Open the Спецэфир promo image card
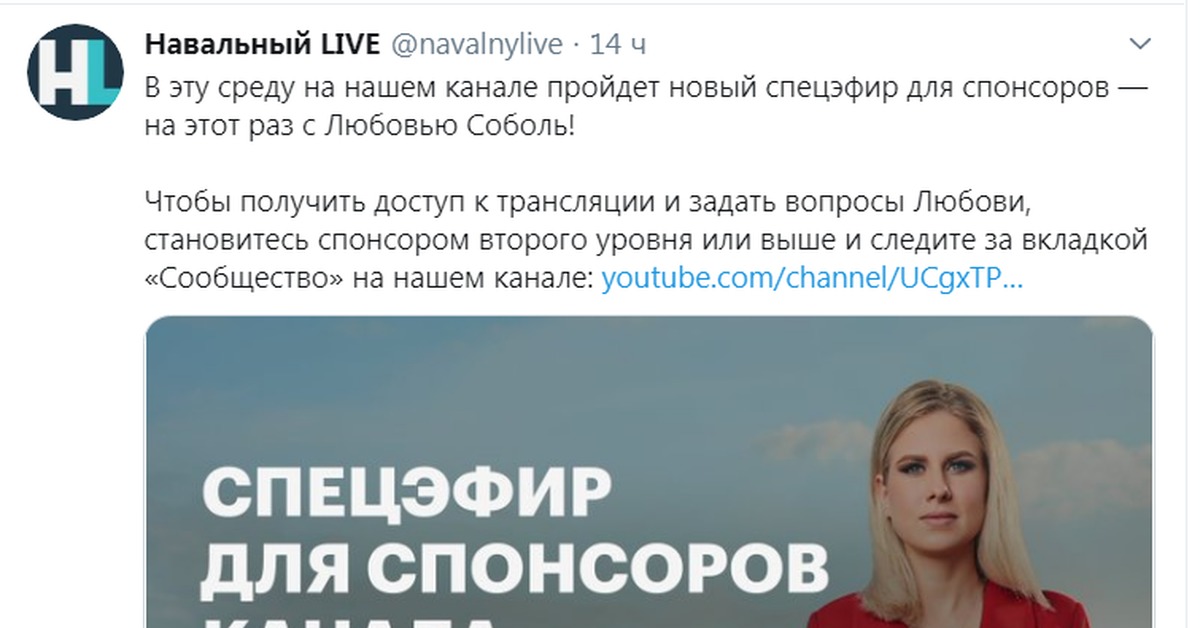This screenshot has height=628, width=1200. coord(649,472)
